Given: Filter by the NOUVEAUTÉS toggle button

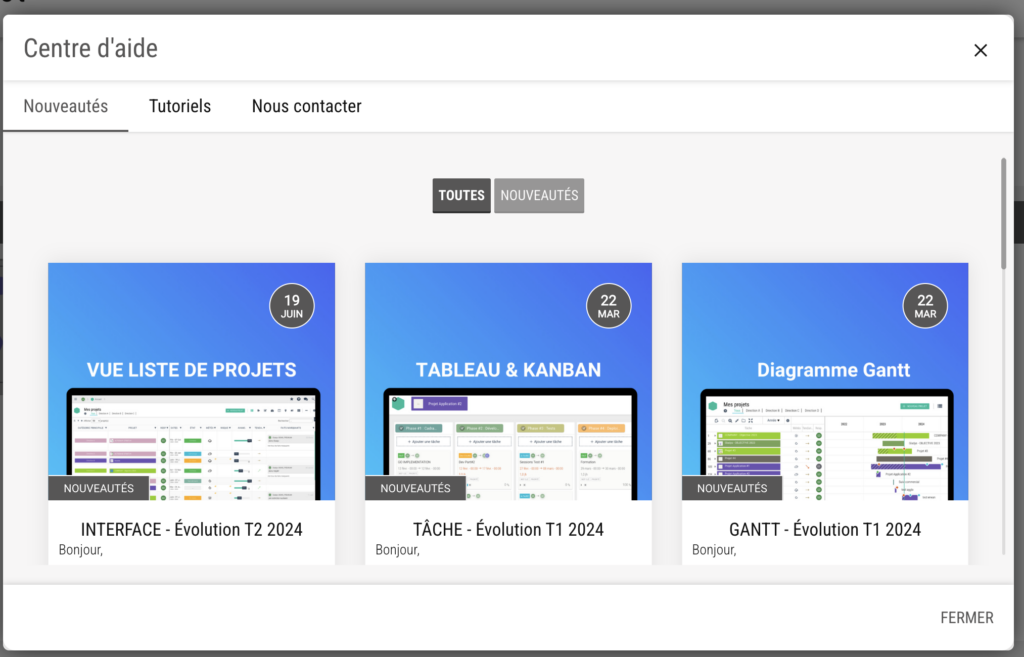Looking at the screenshot, I should click(x=539, y=196).
